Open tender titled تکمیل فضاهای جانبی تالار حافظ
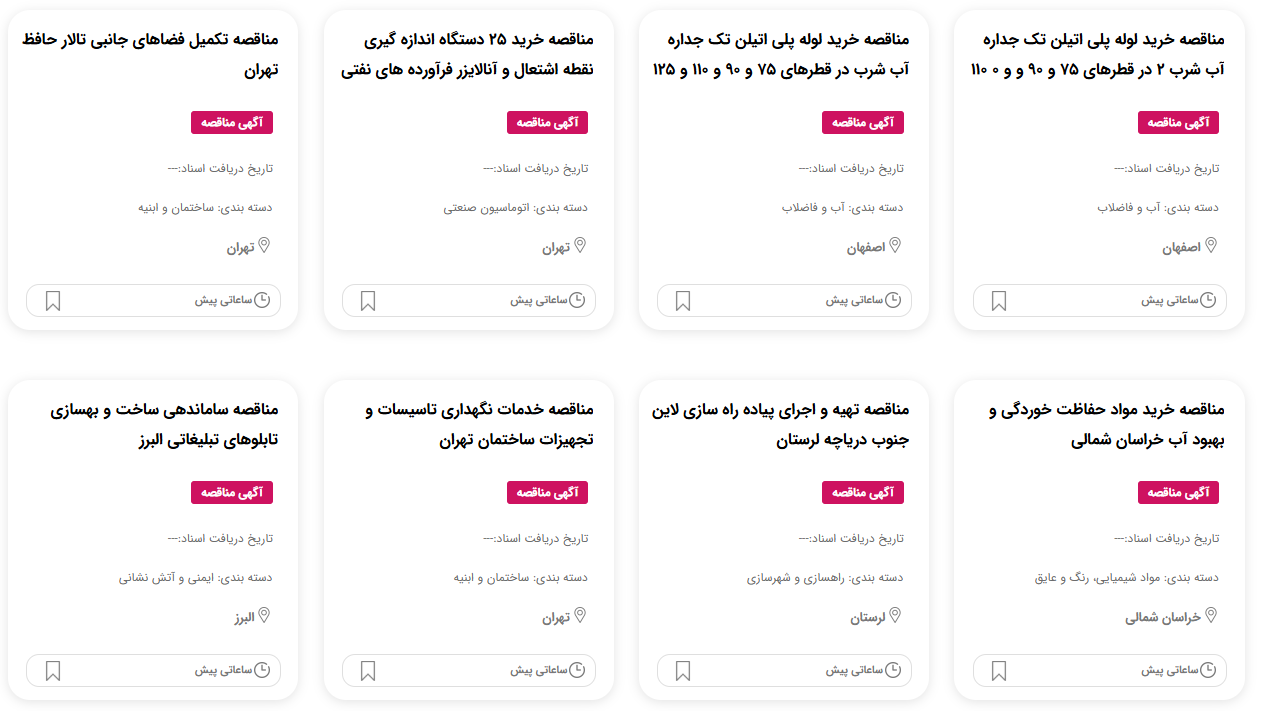Viewport: 1267px width, 711px height. click(x=150, y=55)
